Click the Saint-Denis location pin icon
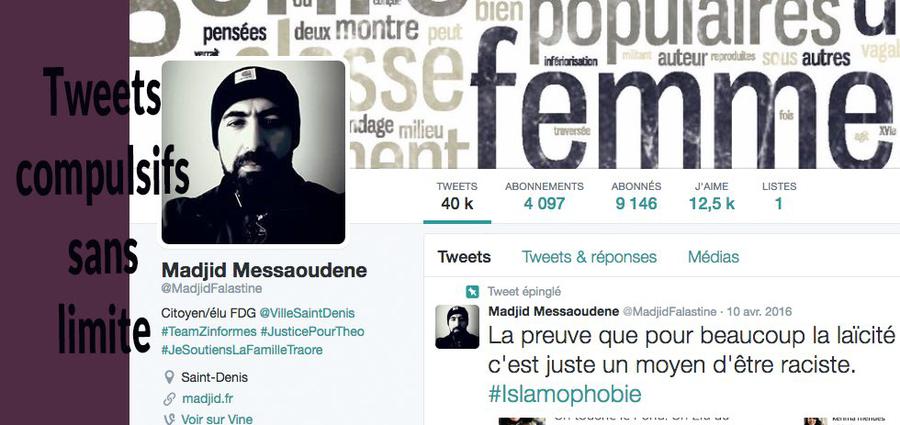 169,377
